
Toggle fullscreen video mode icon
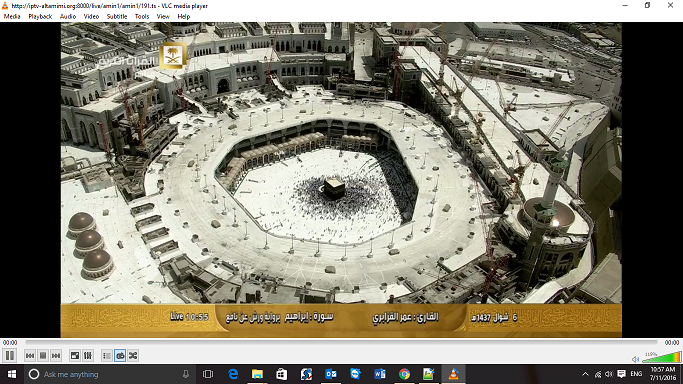click(75, 356)
